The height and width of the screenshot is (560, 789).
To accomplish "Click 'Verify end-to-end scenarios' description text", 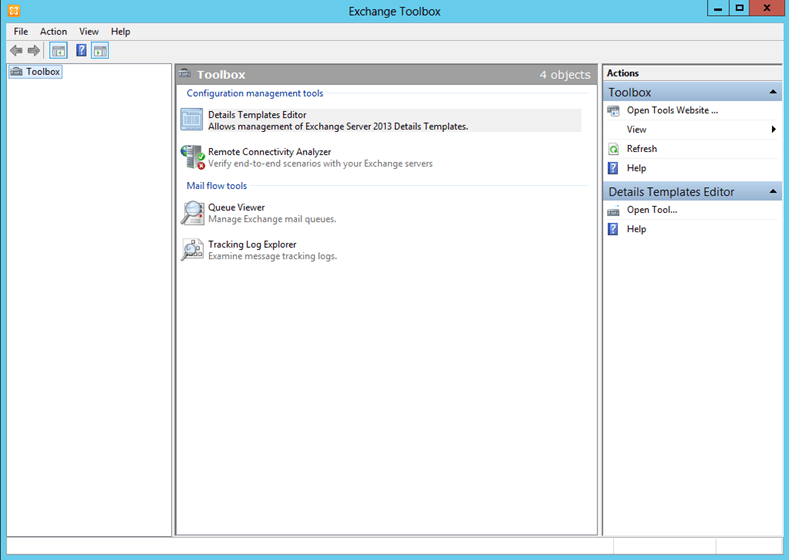I will click(321, 164).
